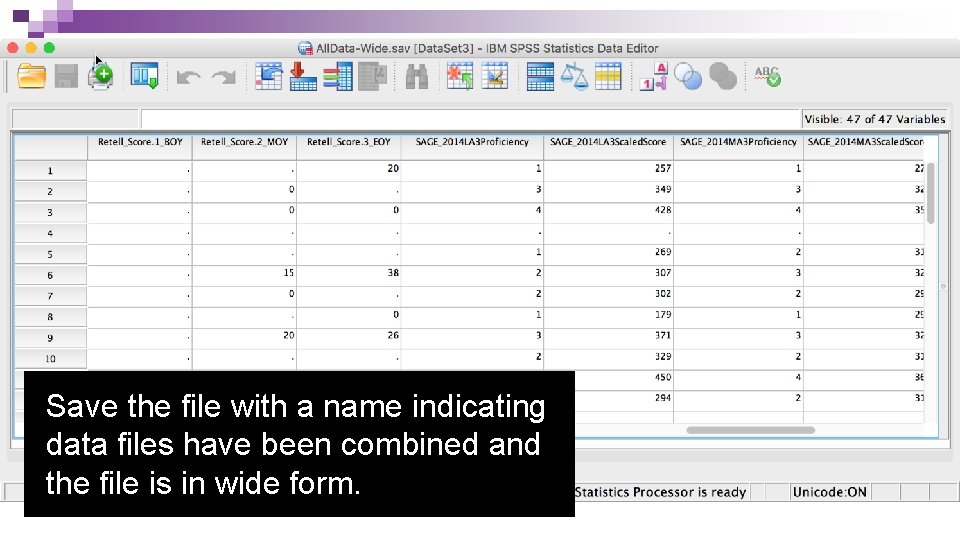The height and width of the screenshot is (540, 960).
Task: Recall recently used dialogs icon
Action: (144, 77)
